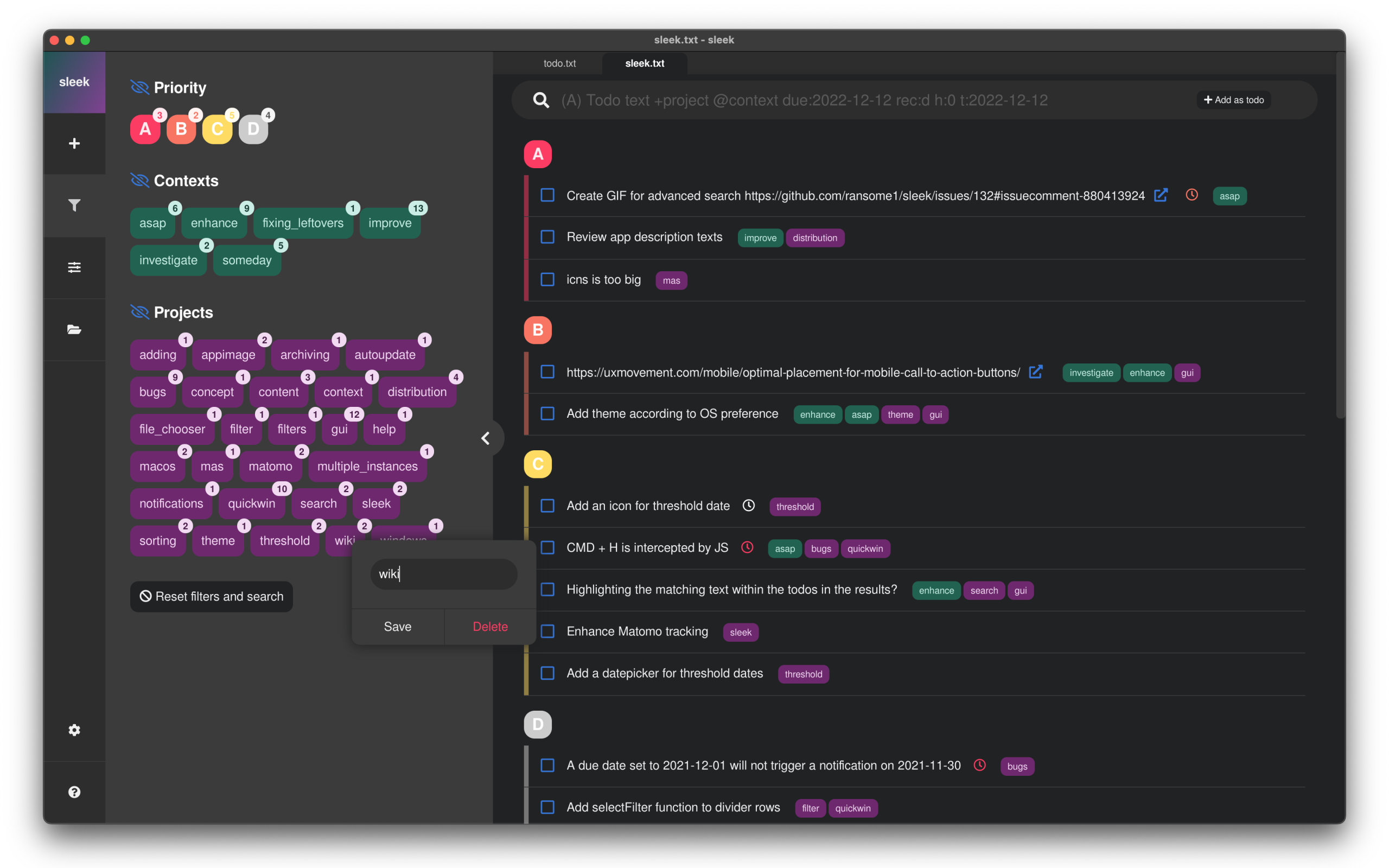1389x868 pixels.
Task: Click the plus add-todo sidebar icon
Action: tap(74, 144)
